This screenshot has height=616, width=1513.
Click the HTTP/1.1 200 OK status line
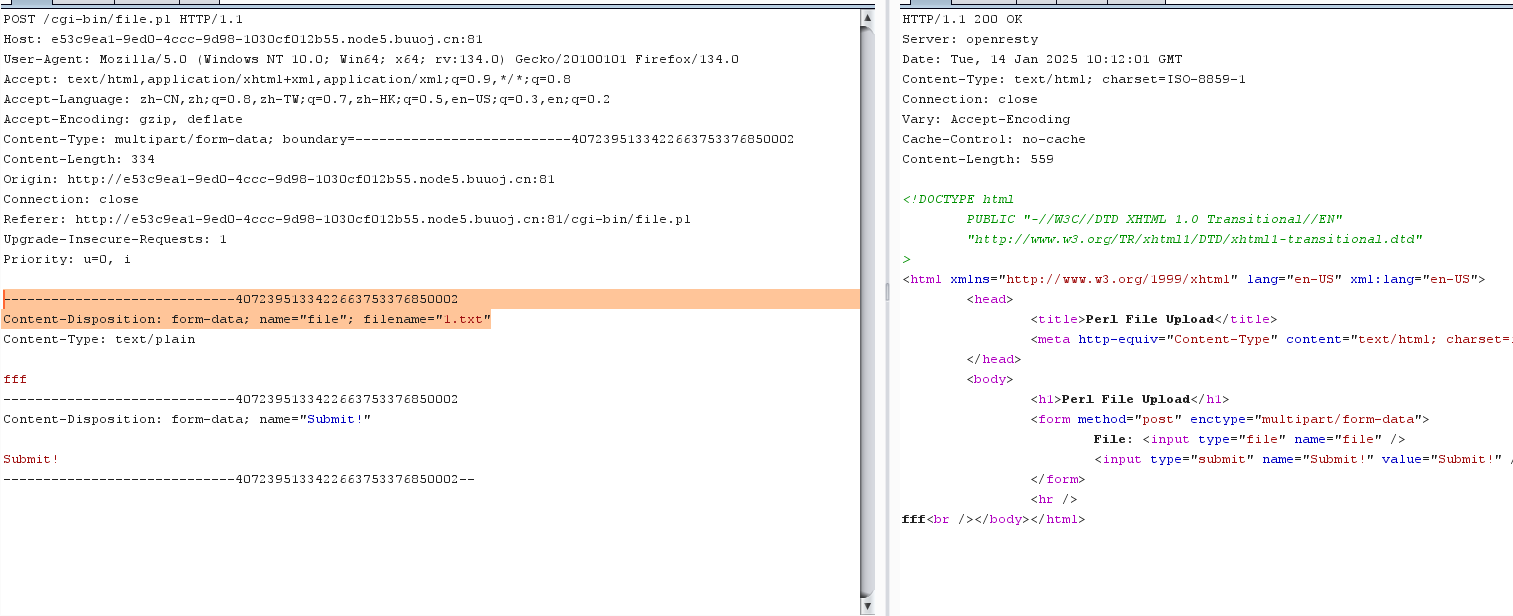click(x=962, y=19)
